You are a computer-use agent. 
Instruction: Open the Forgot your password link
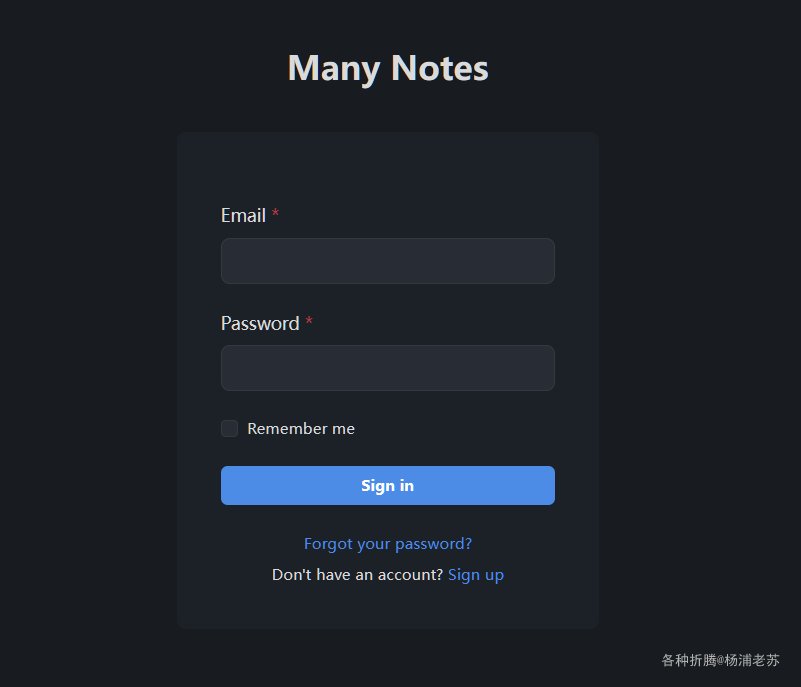tap(388, 544)
